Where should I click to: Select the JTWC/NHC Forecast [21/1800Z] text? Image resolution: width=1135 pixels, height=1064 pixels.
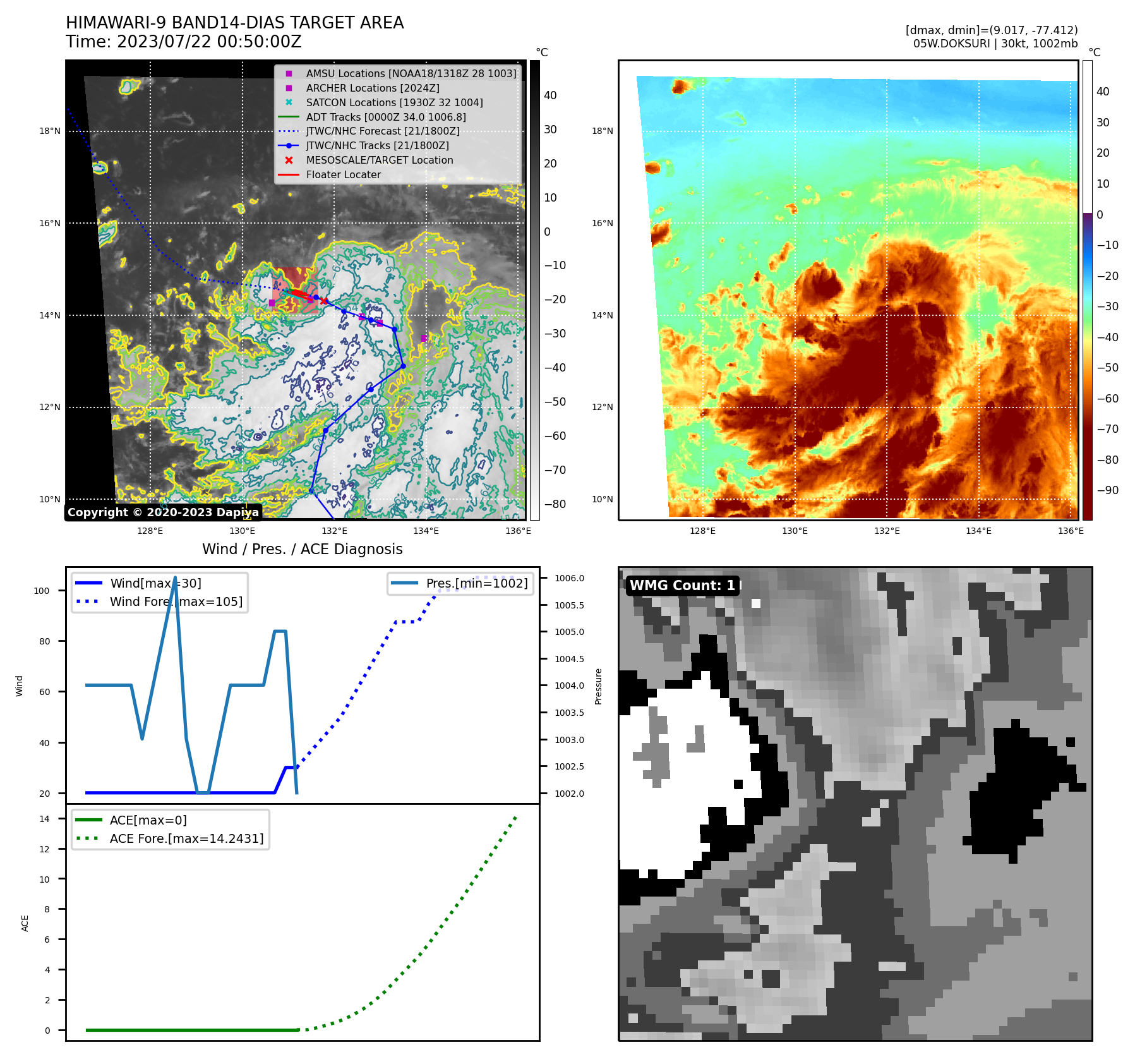[383, 131]
